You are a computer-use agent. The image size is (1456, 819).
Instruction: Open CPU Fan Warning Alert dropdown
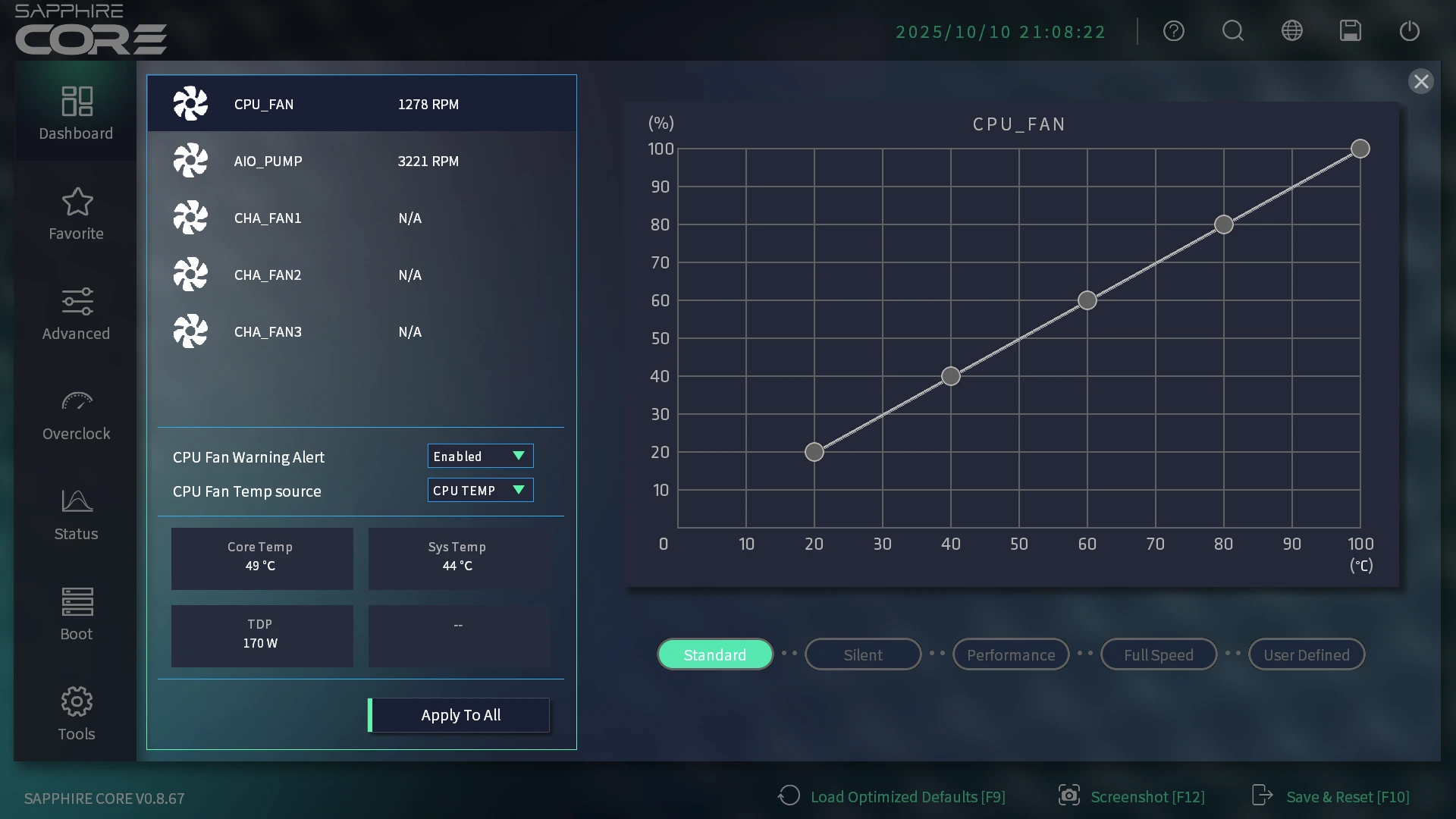coord(480,456)
